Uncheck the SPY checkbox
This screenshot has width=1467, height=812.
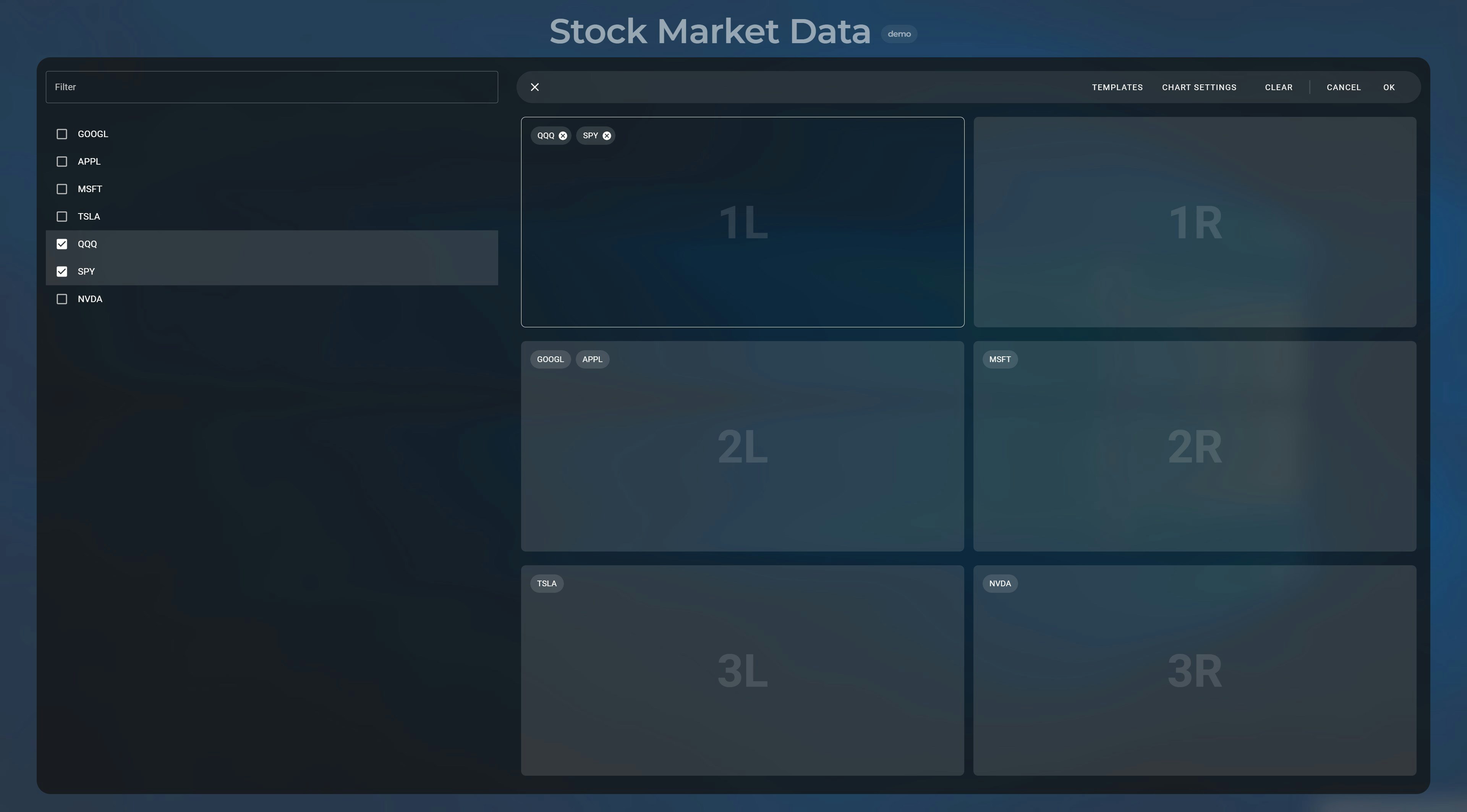62,272
